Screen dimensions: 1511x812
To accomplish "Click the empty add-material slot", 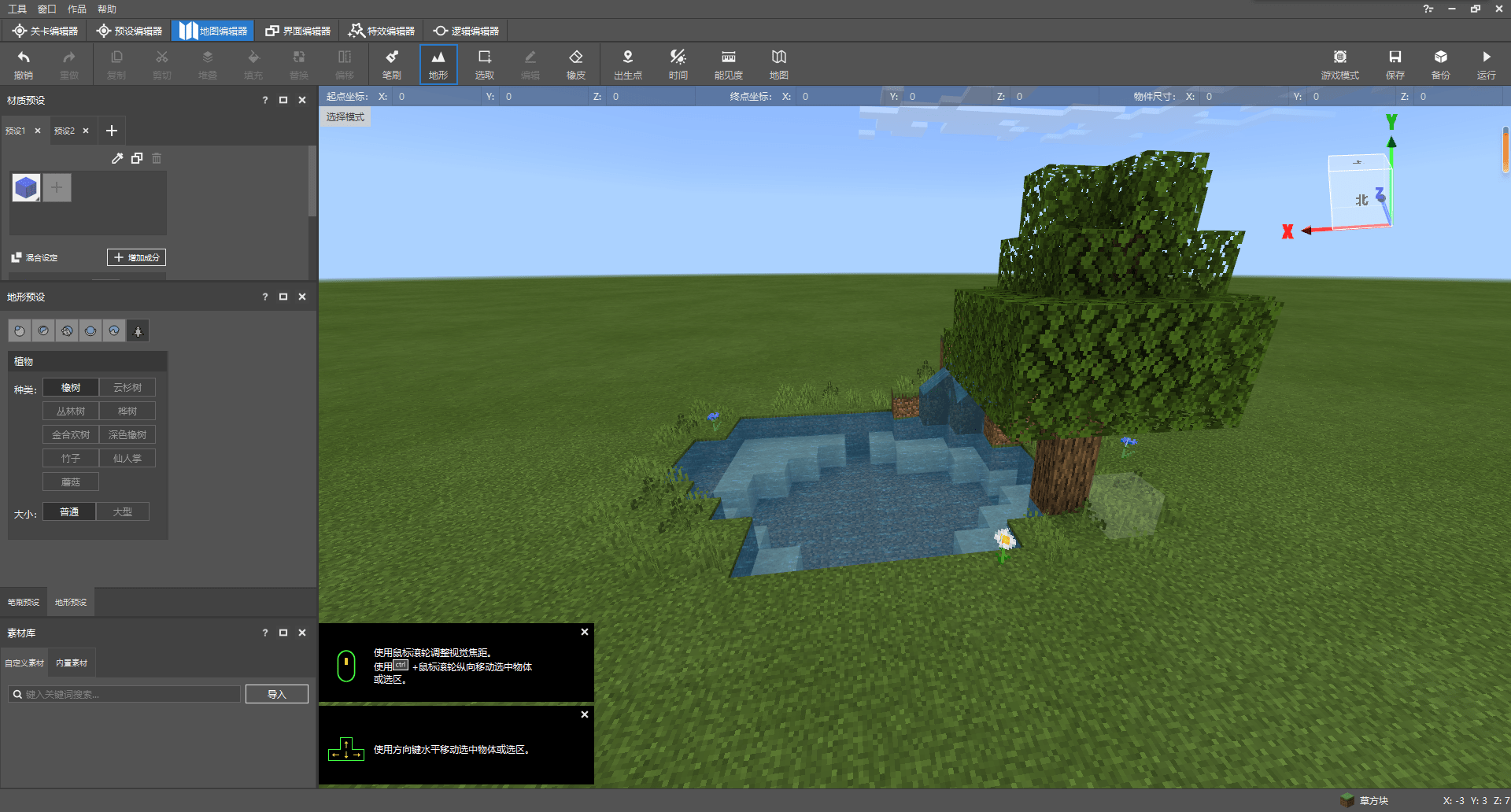I will [x=57, y=187].
